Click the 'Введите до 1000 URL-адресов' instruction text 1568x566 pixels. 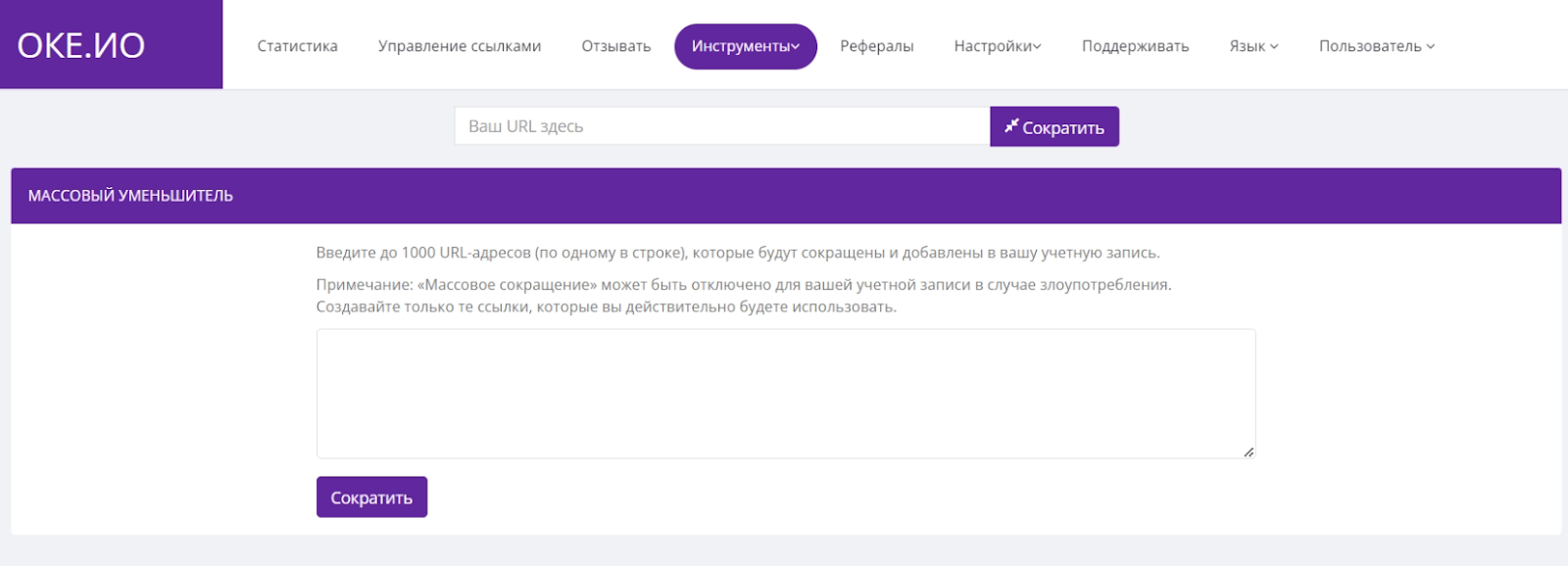[737, 253]
